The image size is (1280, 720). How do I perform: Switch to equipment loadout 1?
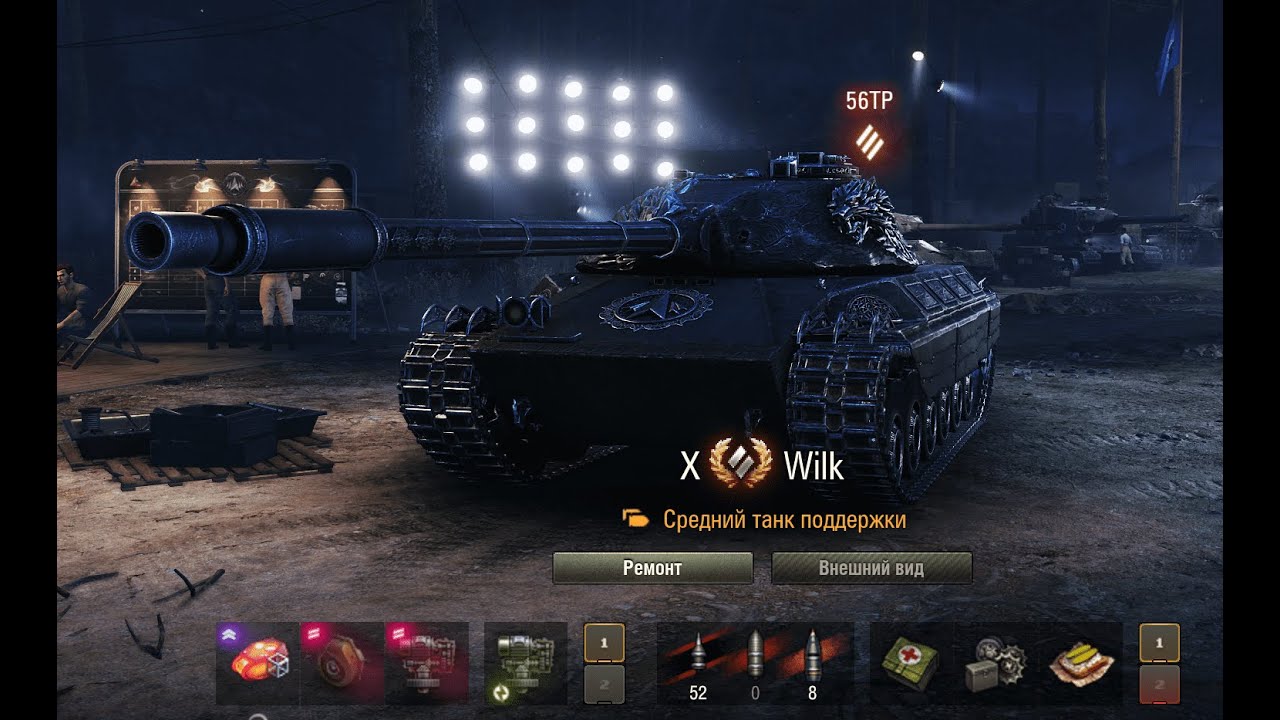coord(605,643)
